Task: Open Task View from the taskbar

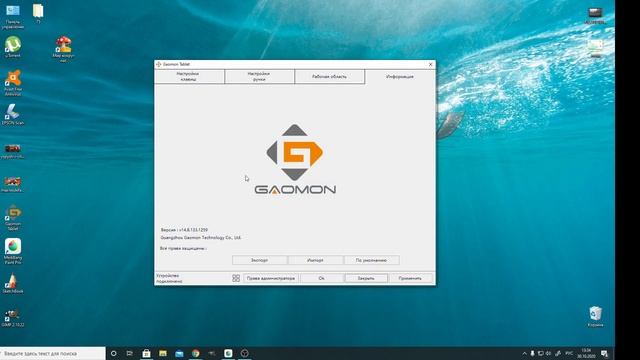Action: 130,353
